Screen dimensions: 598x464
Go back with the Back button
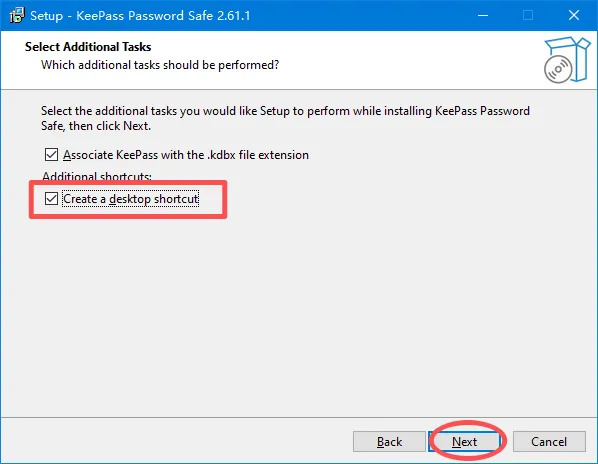(389, 442)
